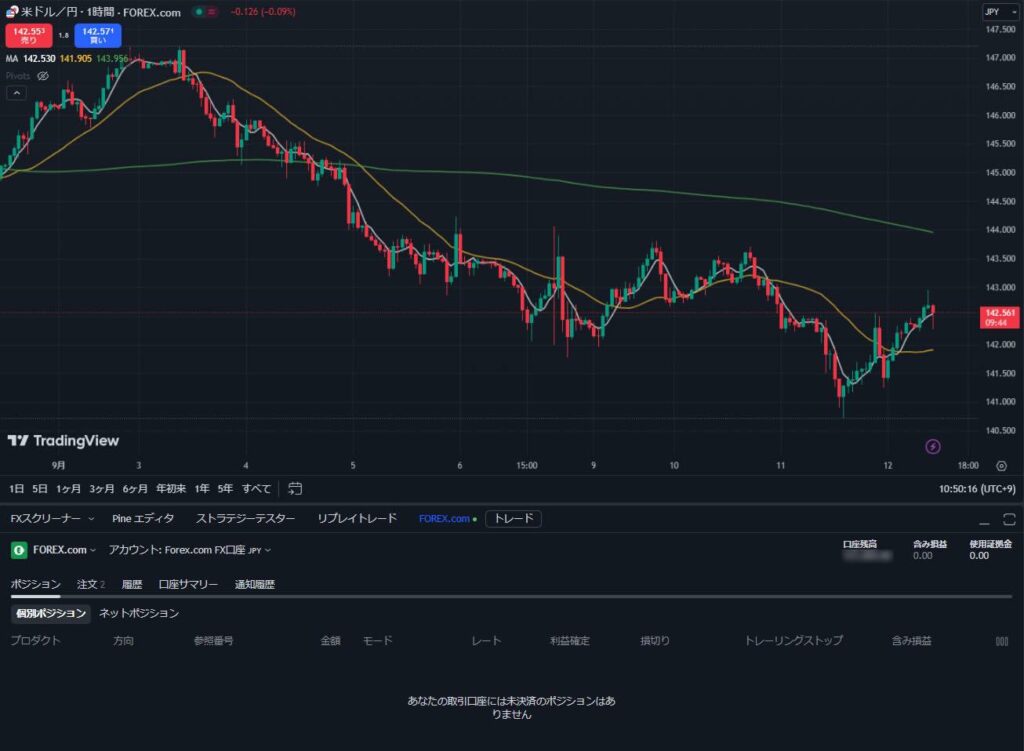The width and height of the screenshot is (1024, 751).
Task: Collapse the chart legend with the up arrow
Action: pyautogui.click(x=16, y=93)
